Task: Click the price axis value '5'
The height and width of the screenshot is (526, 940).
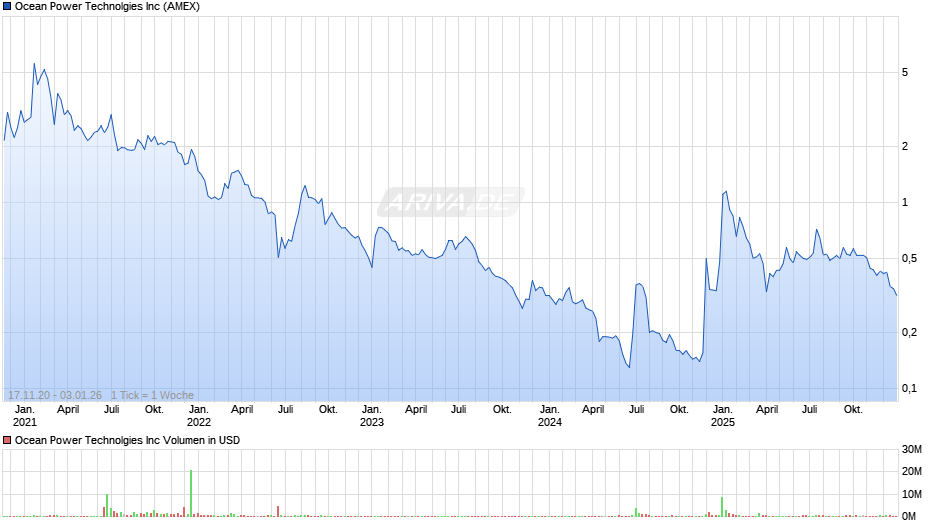Action: click(x=905, y=73)
